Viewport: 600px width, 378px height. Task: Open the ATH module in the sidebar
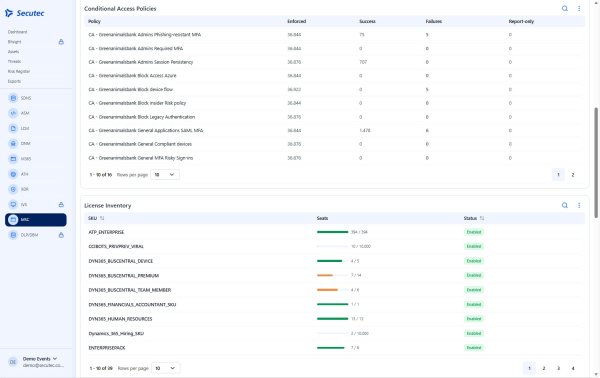tap(19, 174)
